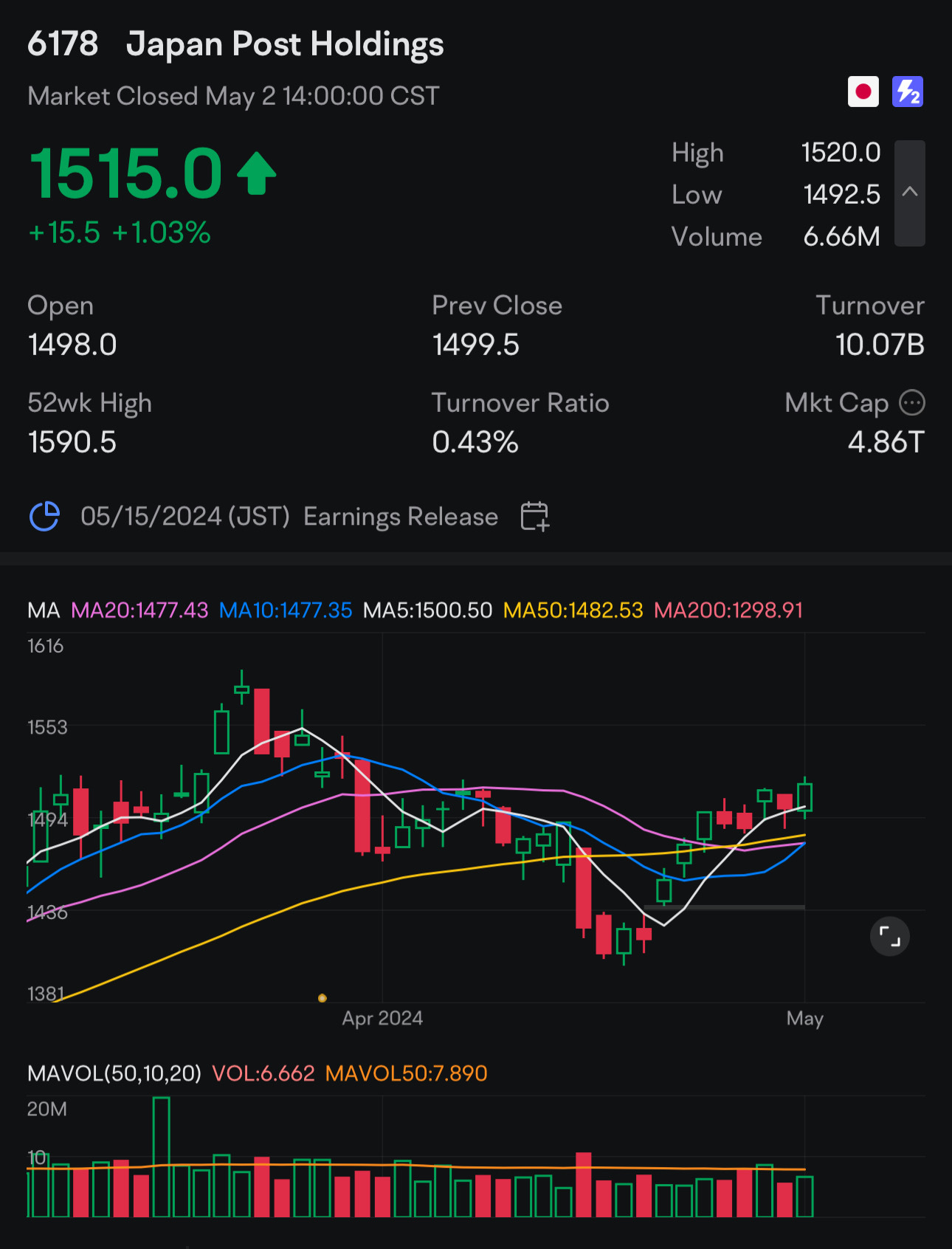The height and width of the screenshot is (1249, 952).
Task: Tap the Apr 2024 date axis label
Action: [382, 1019]
